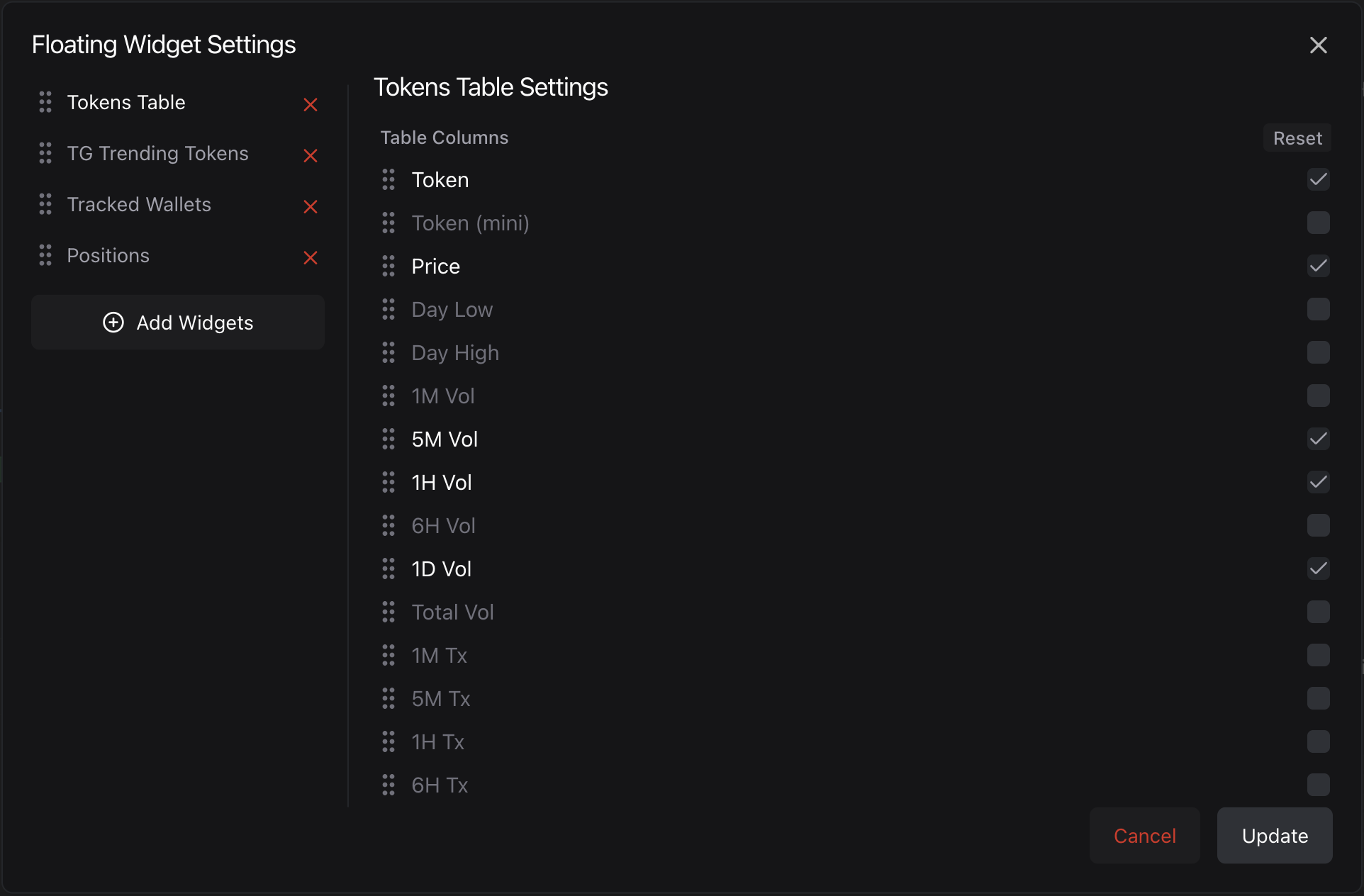Click the Update button

(1274, 836)
